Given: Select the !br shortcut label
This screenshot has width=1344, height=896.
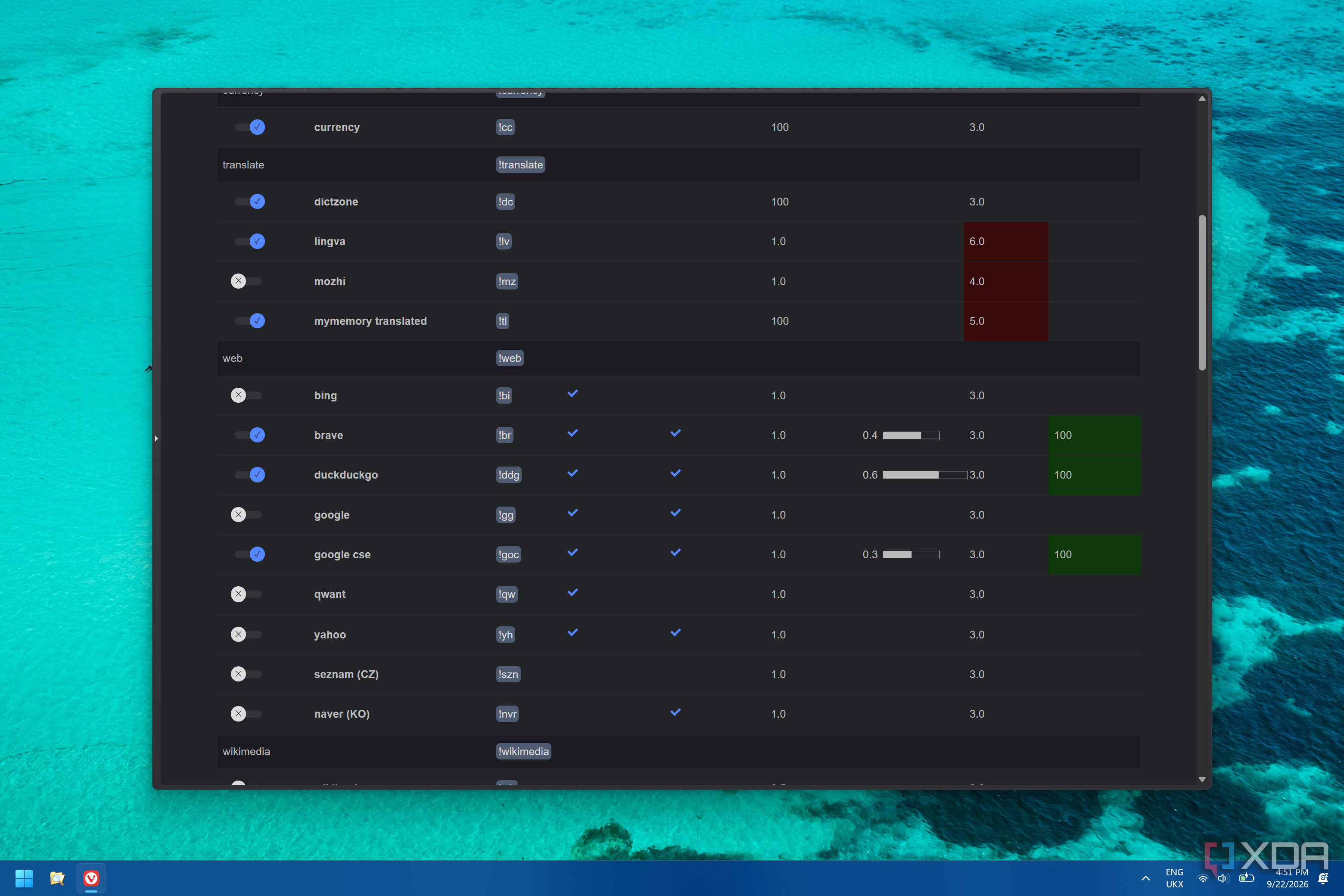Looking at the screenshot, I should point(504,435).
